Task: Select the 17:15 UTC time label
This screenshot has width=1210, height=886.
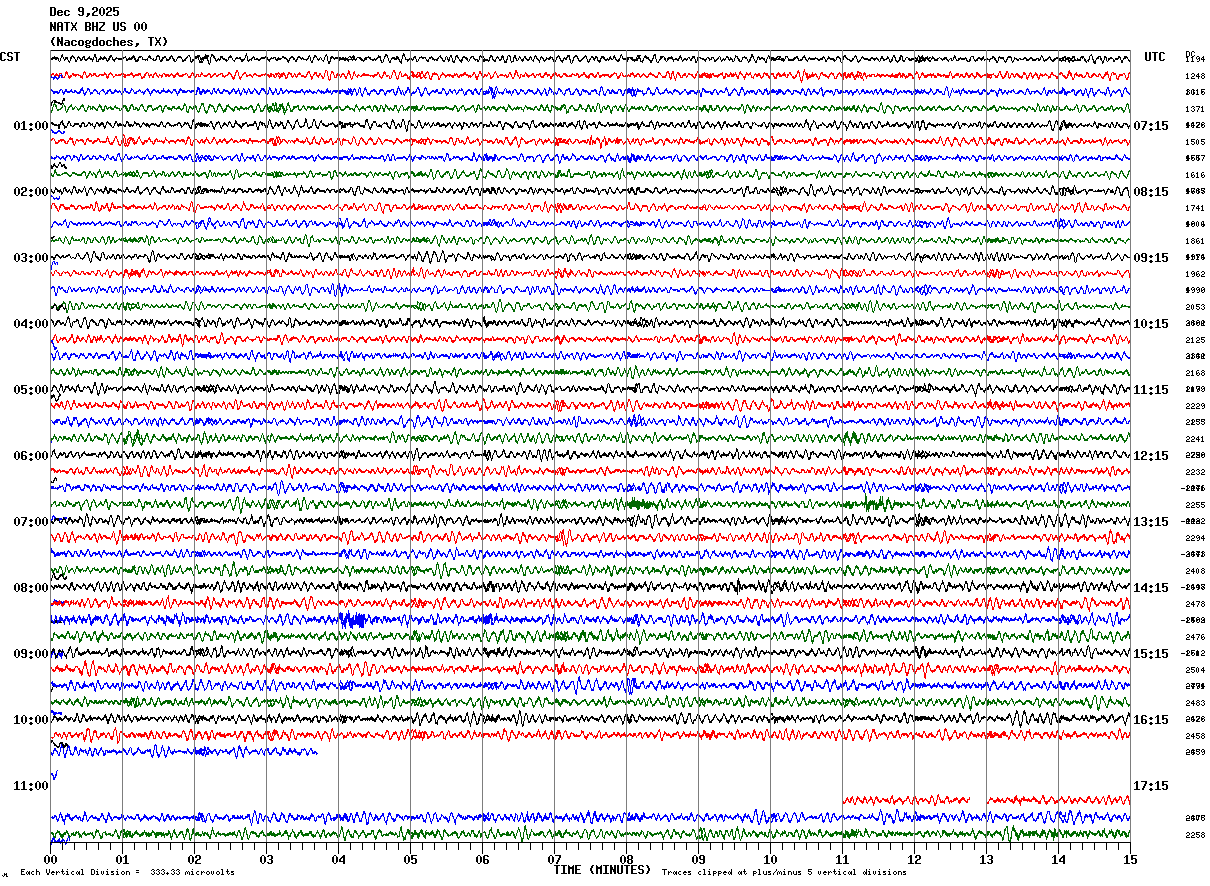Action: tap(1151, 786)
